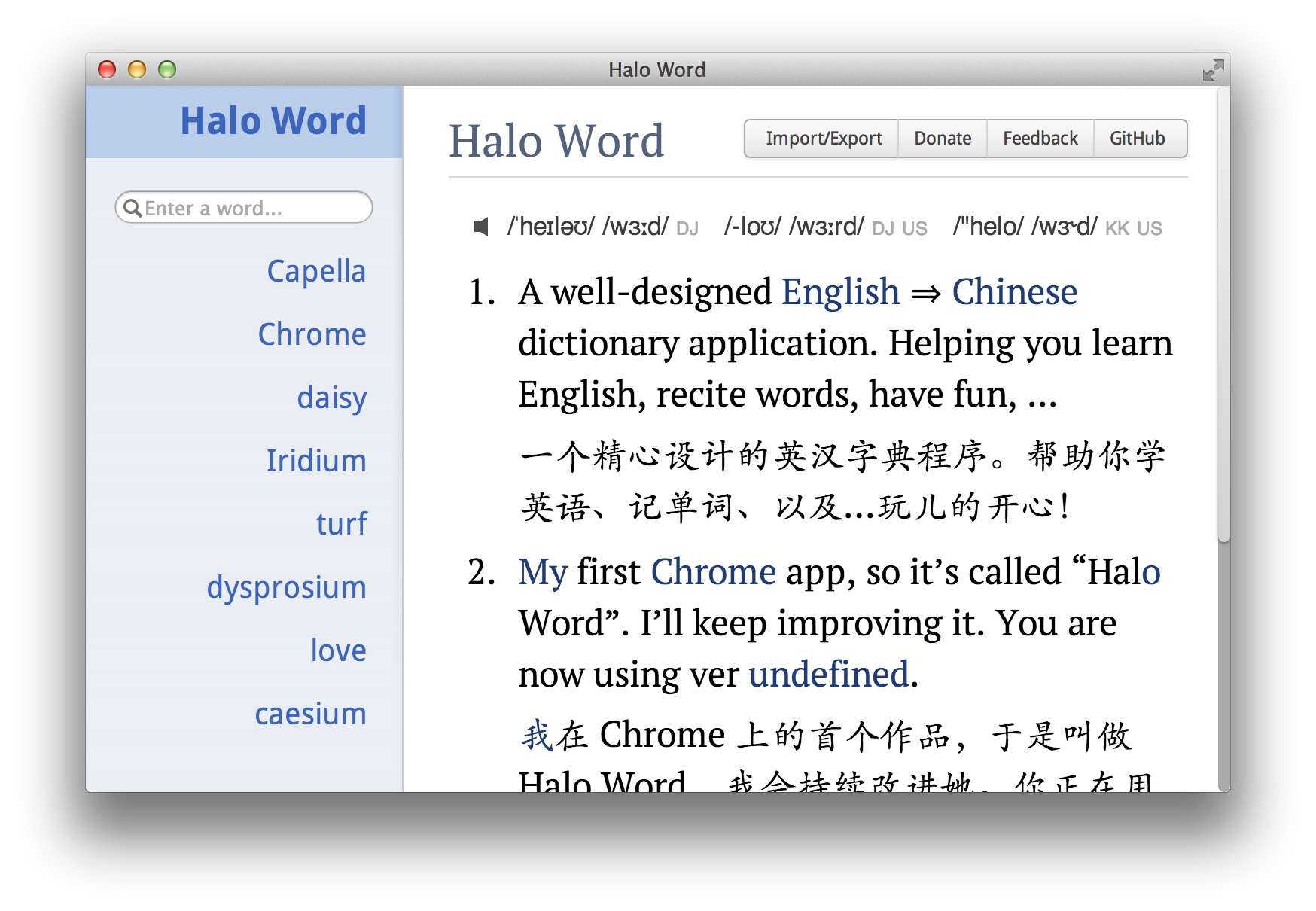Play the pronunciation speaker icon

(481, 227)
